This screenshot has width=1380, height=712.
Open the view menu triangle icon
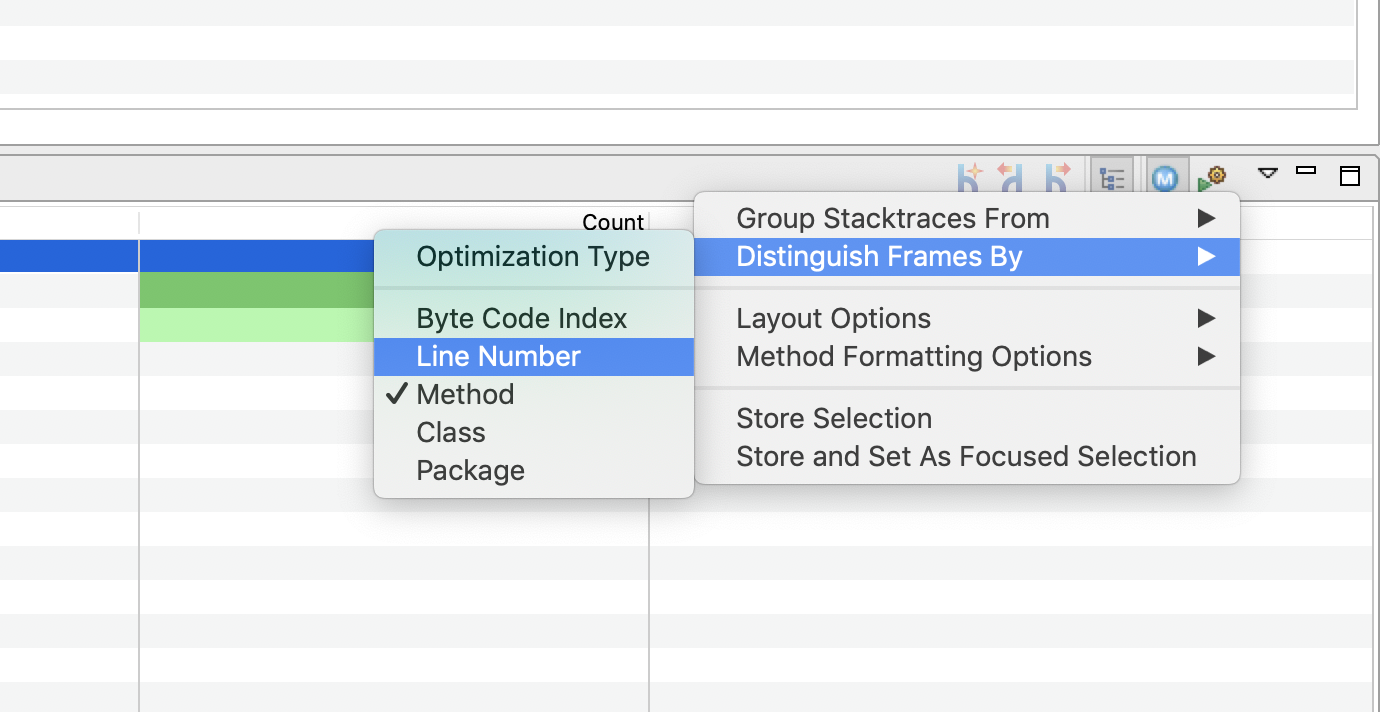(x=1268, y=173)
